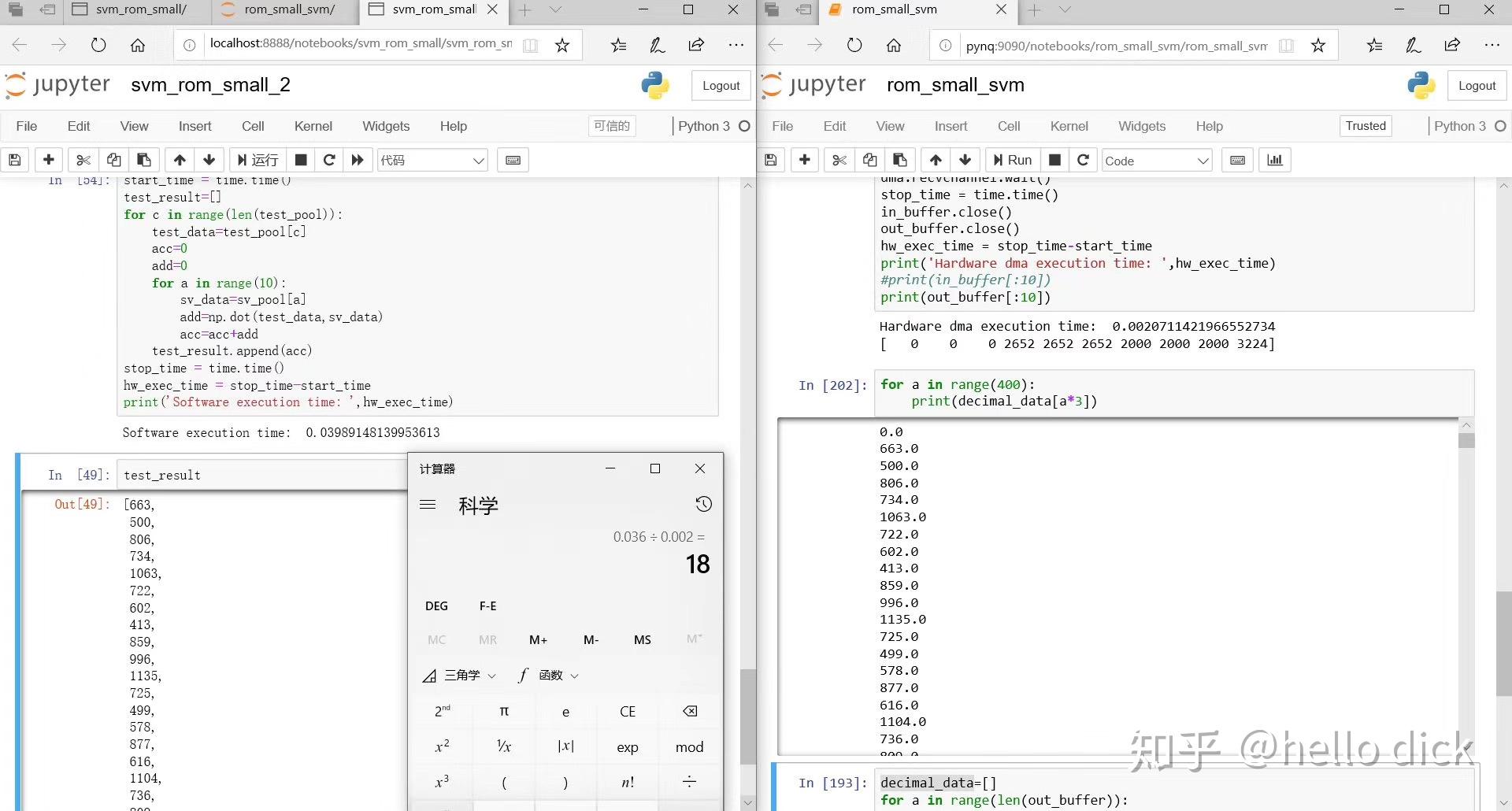Refresh the left browser page

(98, 46)
